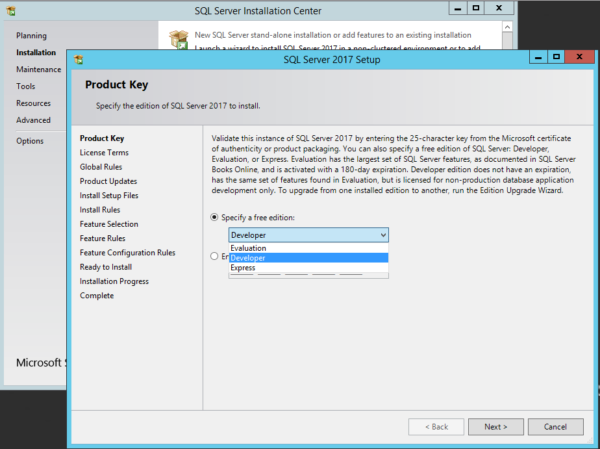Click Global Rules in the setup steps
Screen dimensions: 600x449
coord(101,167)
